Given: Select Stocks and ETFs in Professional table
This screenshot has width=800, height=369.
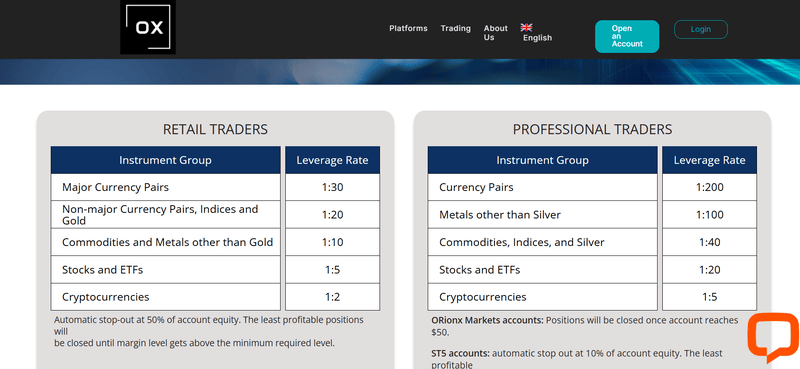Looking at the screenshot, I should 542,269.
